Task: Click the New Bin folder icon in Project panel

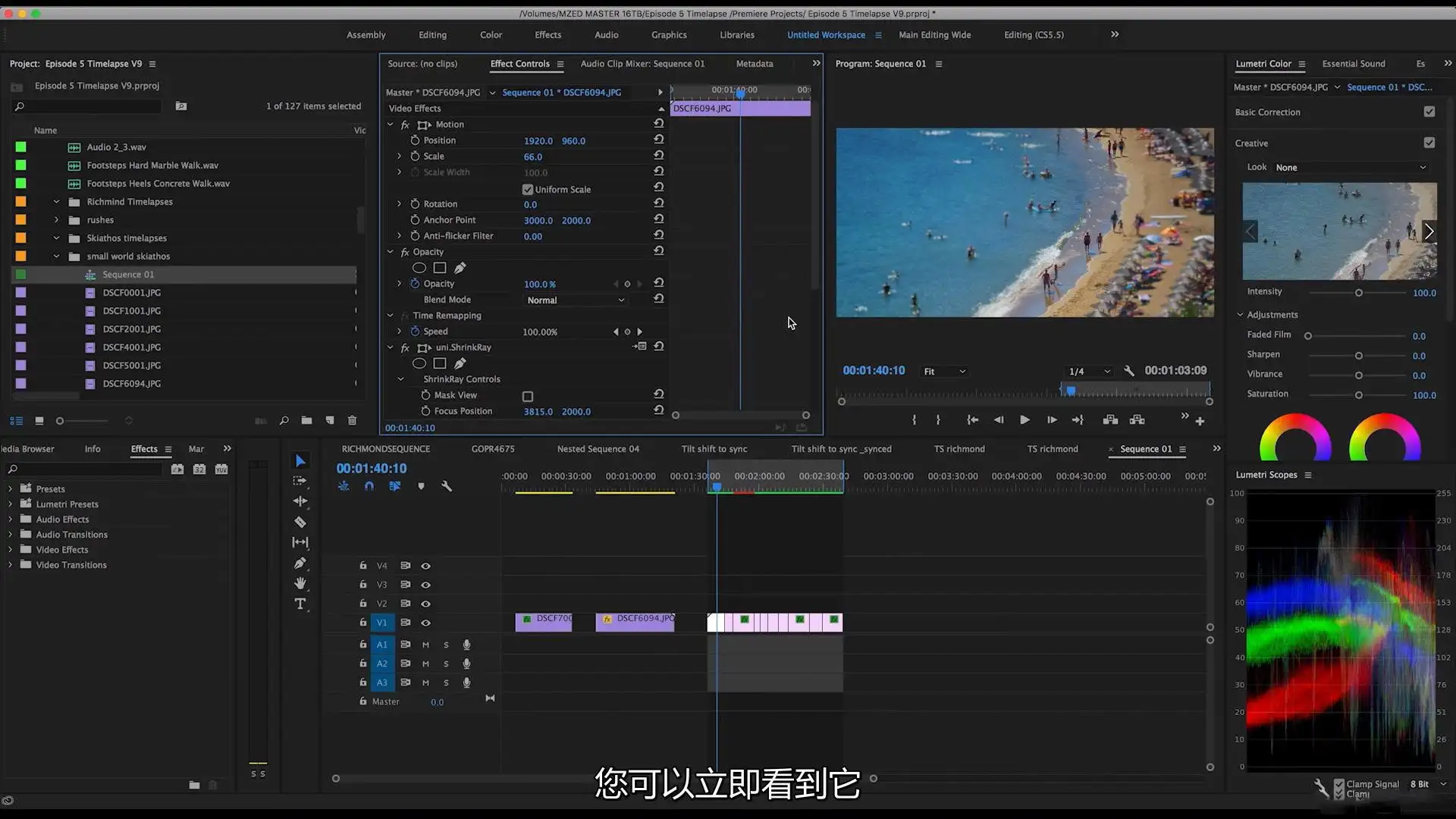Action: click(x=306, y=420)
